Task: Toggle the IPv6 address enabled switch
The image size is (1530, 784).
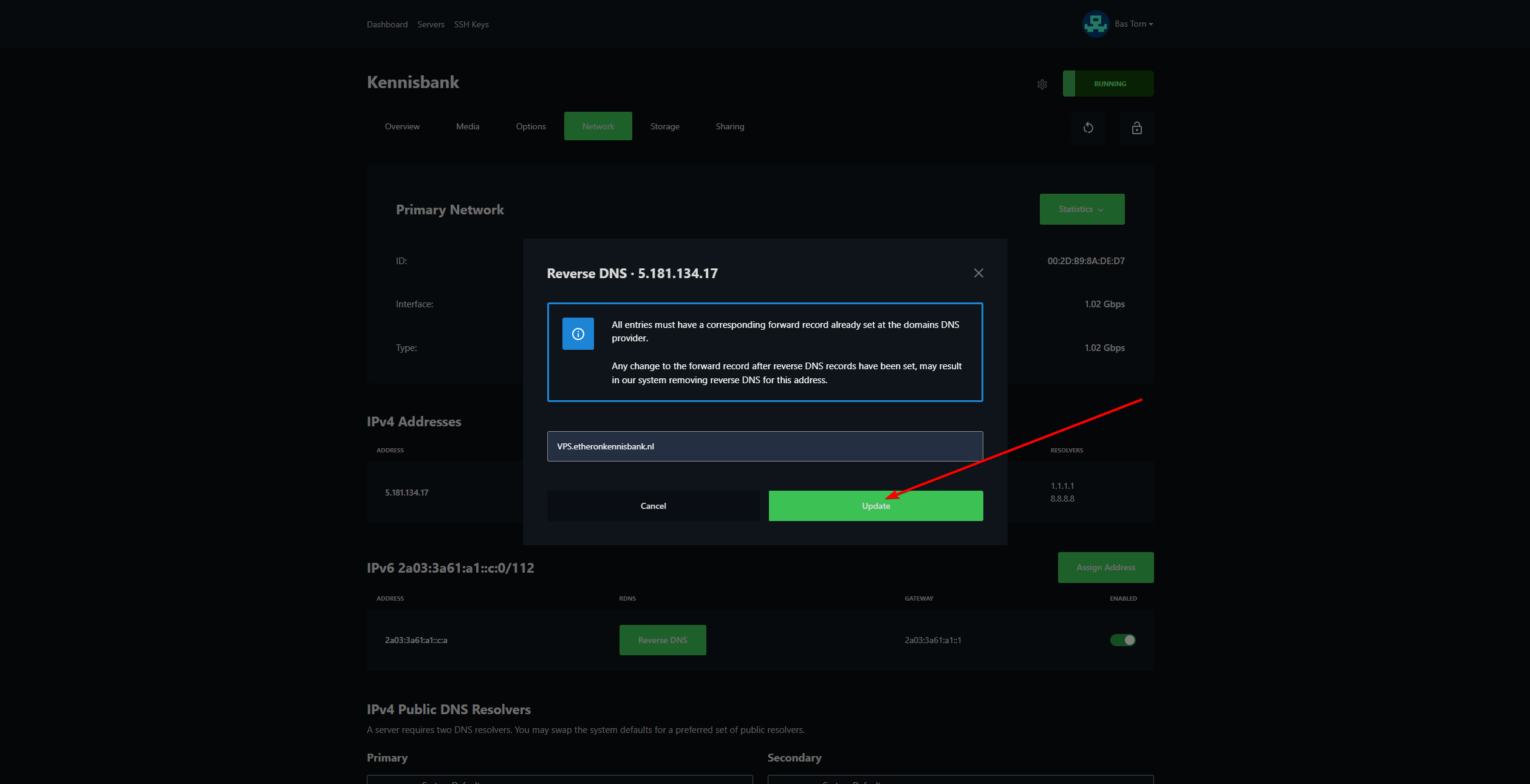Action: [x=1122, y=640]
